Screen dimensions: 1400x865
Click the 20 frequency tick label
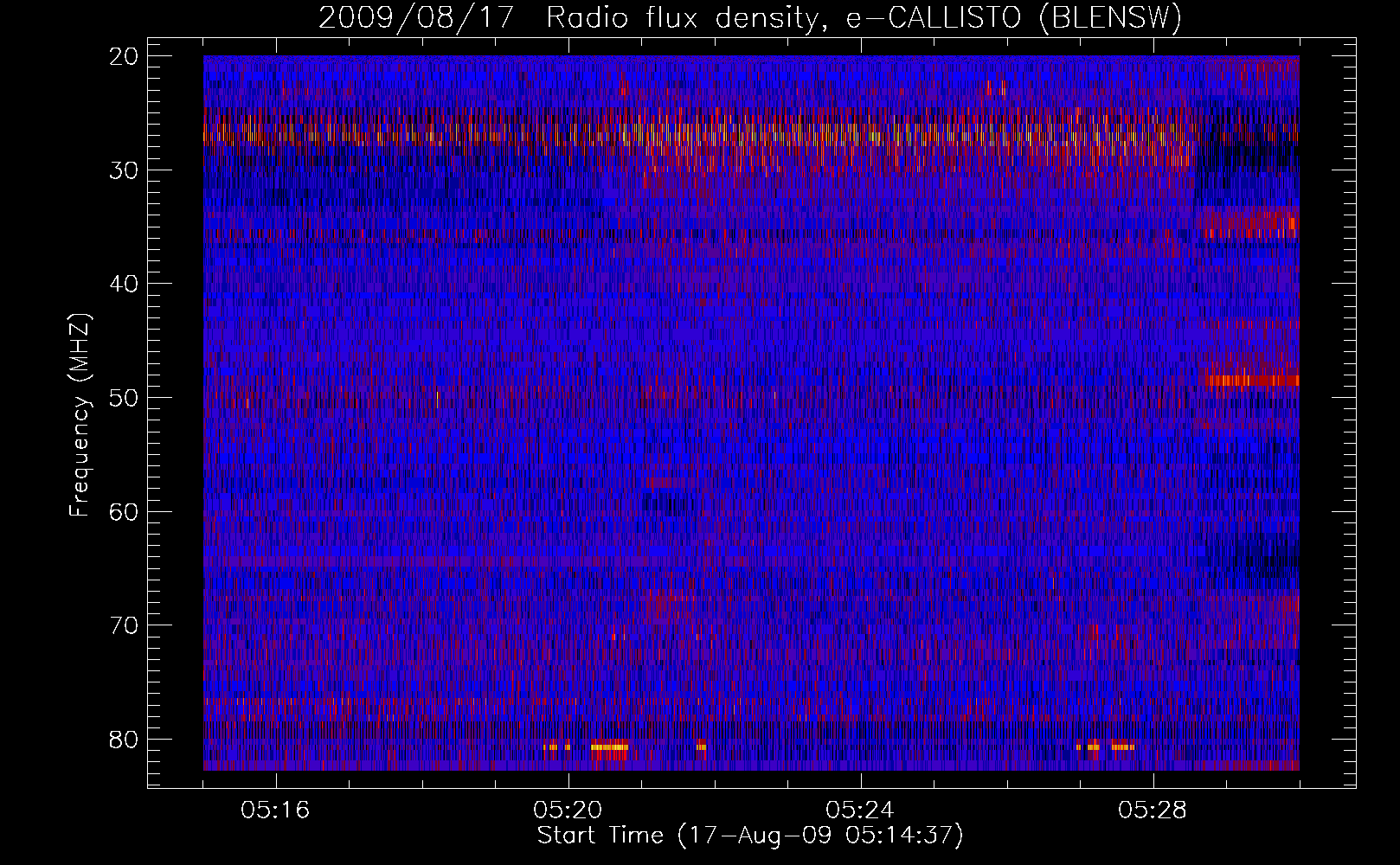(x=125, y=56)
